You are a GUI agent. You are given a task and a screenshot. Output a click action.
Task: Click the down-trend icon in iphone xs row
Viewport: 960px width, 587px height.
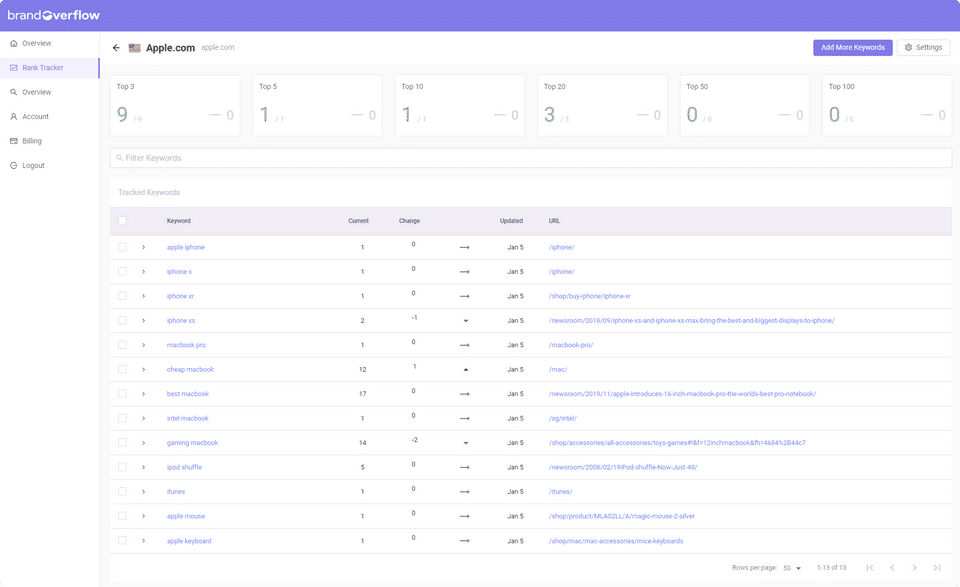coord(465,321)
